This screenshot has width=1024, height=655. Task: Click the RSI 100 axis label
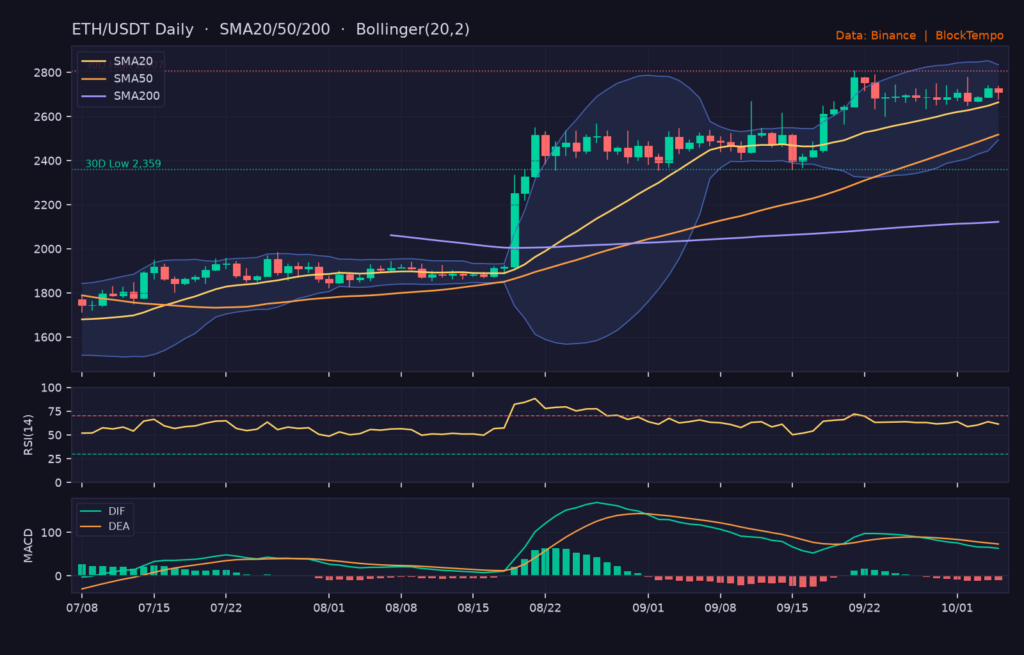[x=52, y=388]
